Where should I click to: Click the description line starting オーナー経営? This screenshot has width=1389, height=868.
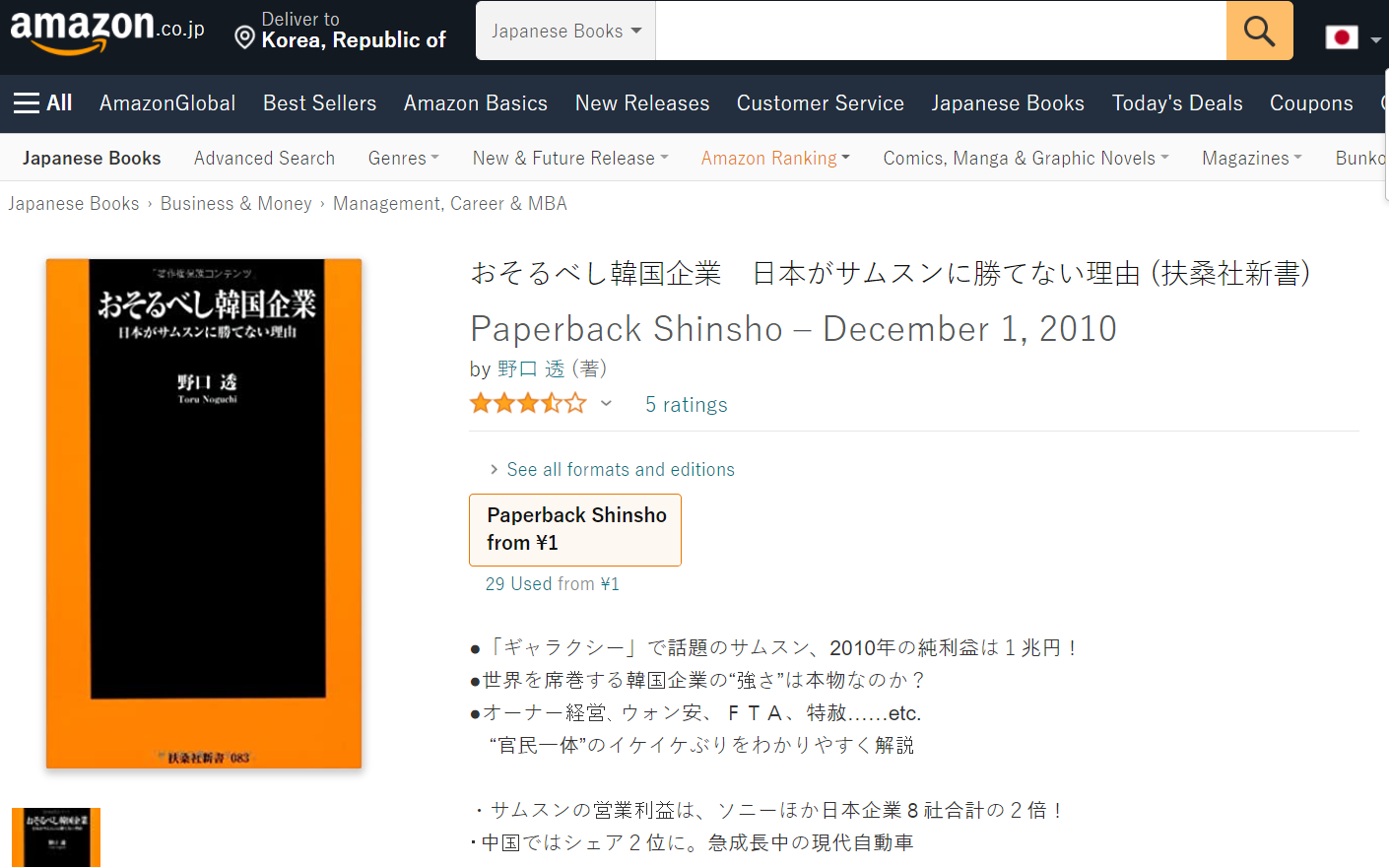click(696, 713)
